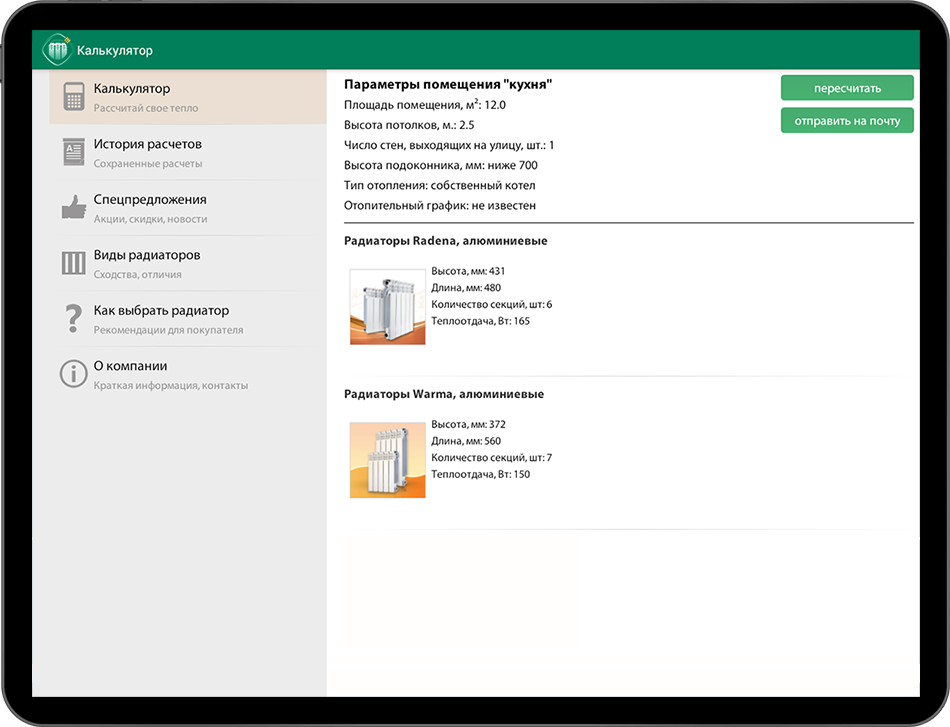Screen dimensions: 950x727
Task: Click the Калькулятор title in header
Action: tap(115, 50)
